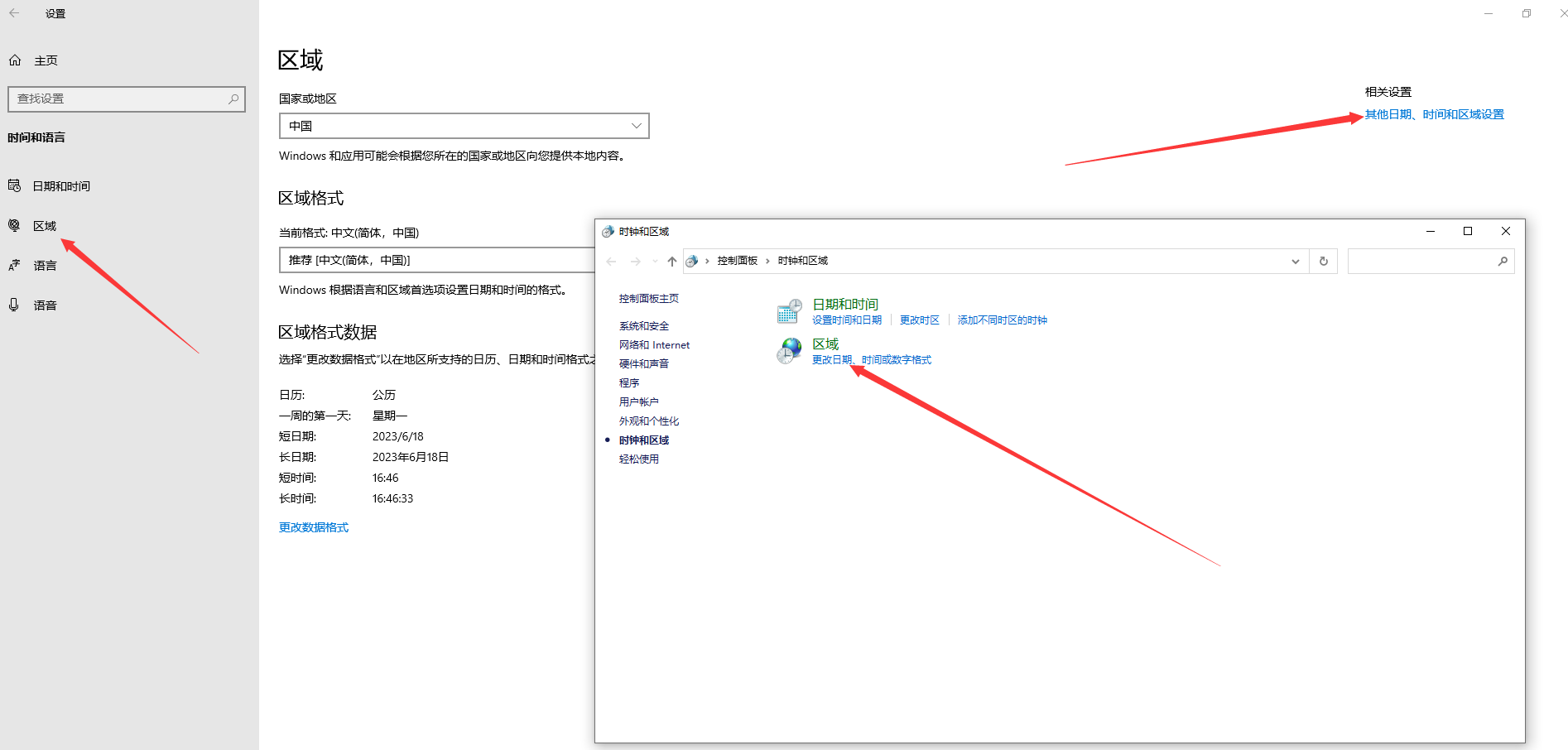Open 日期和时间 in Settings sidebar
Screen dimensions: 1568x750
(x=50, y=186)
